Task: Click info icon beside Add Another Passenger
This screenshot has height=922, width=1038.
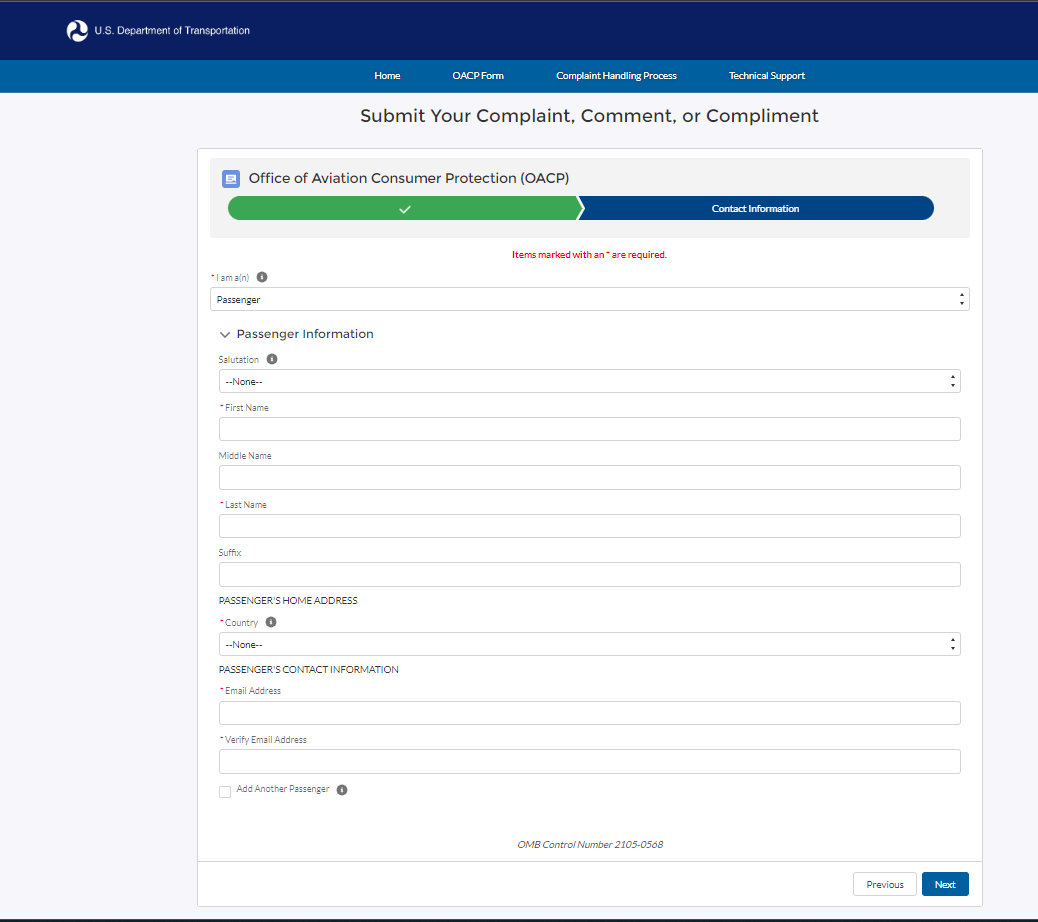Action: (342, 790)
